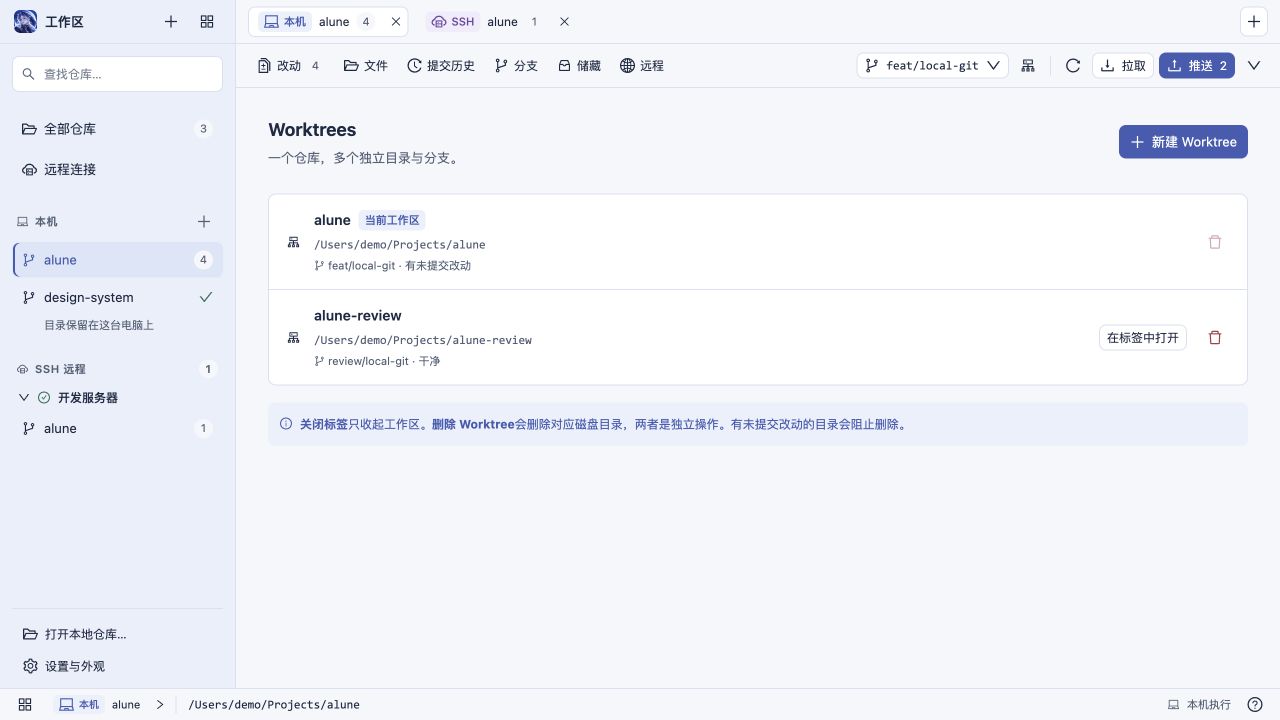Image resolution: width=1280 pixels, height=720 pixels.
Task: Click the status bar grid icon
Action: (x=25, y=705)
